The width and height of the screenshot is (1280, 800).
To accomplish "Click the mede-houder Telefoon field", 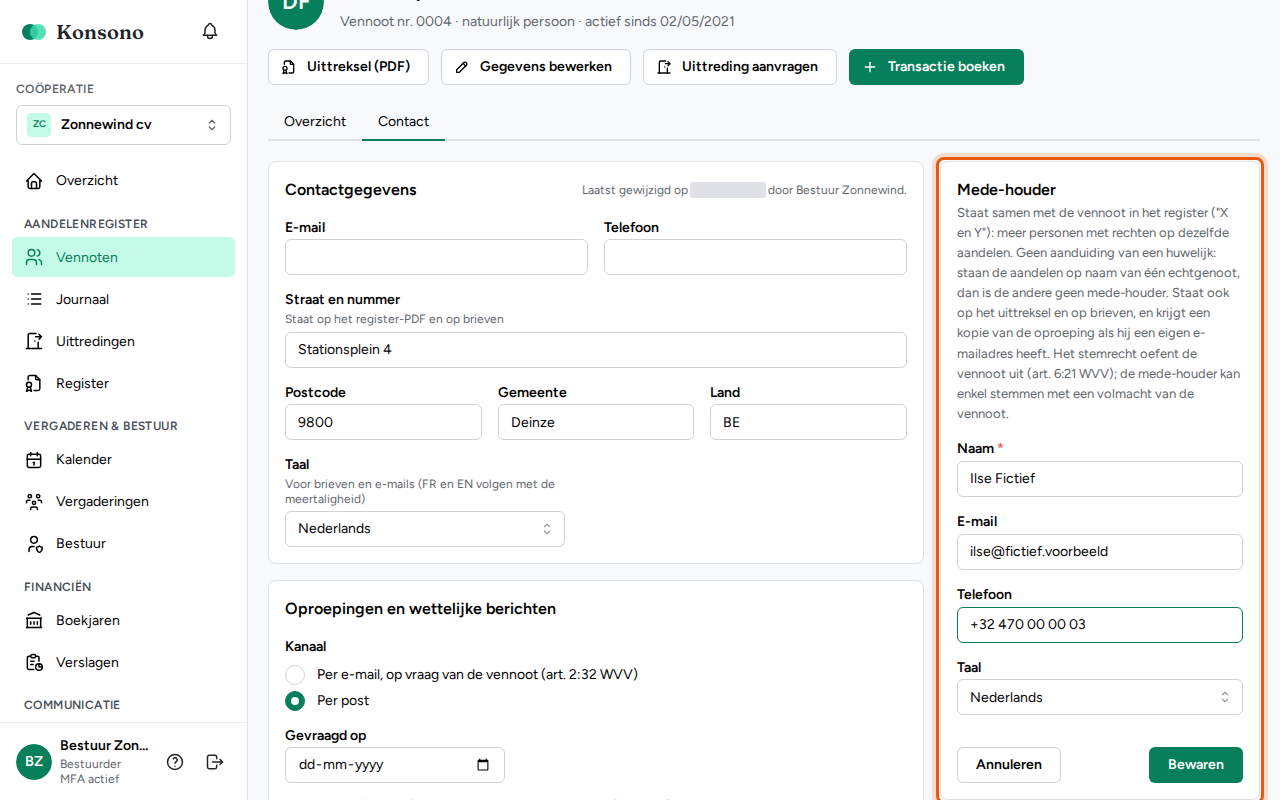I will 1099,625.
